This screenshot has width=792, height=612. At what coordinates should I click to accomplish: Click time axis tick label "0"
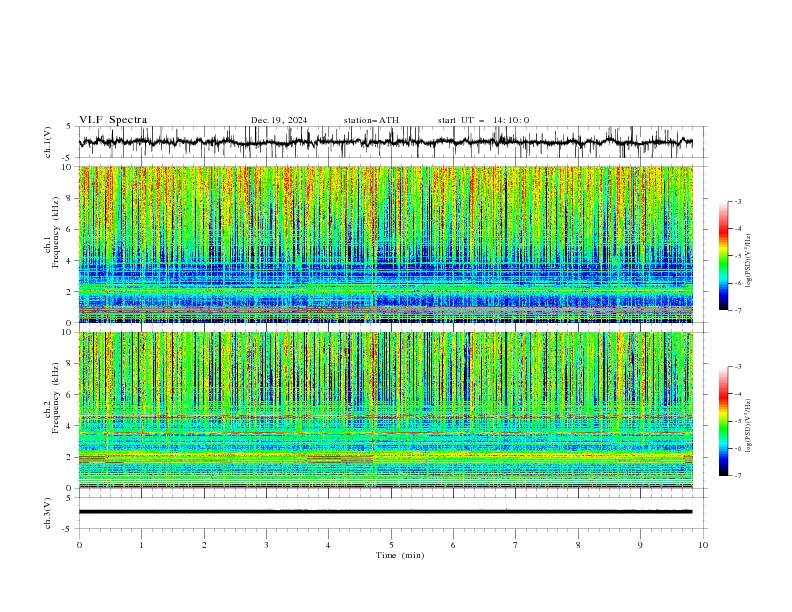click(79, 545)
